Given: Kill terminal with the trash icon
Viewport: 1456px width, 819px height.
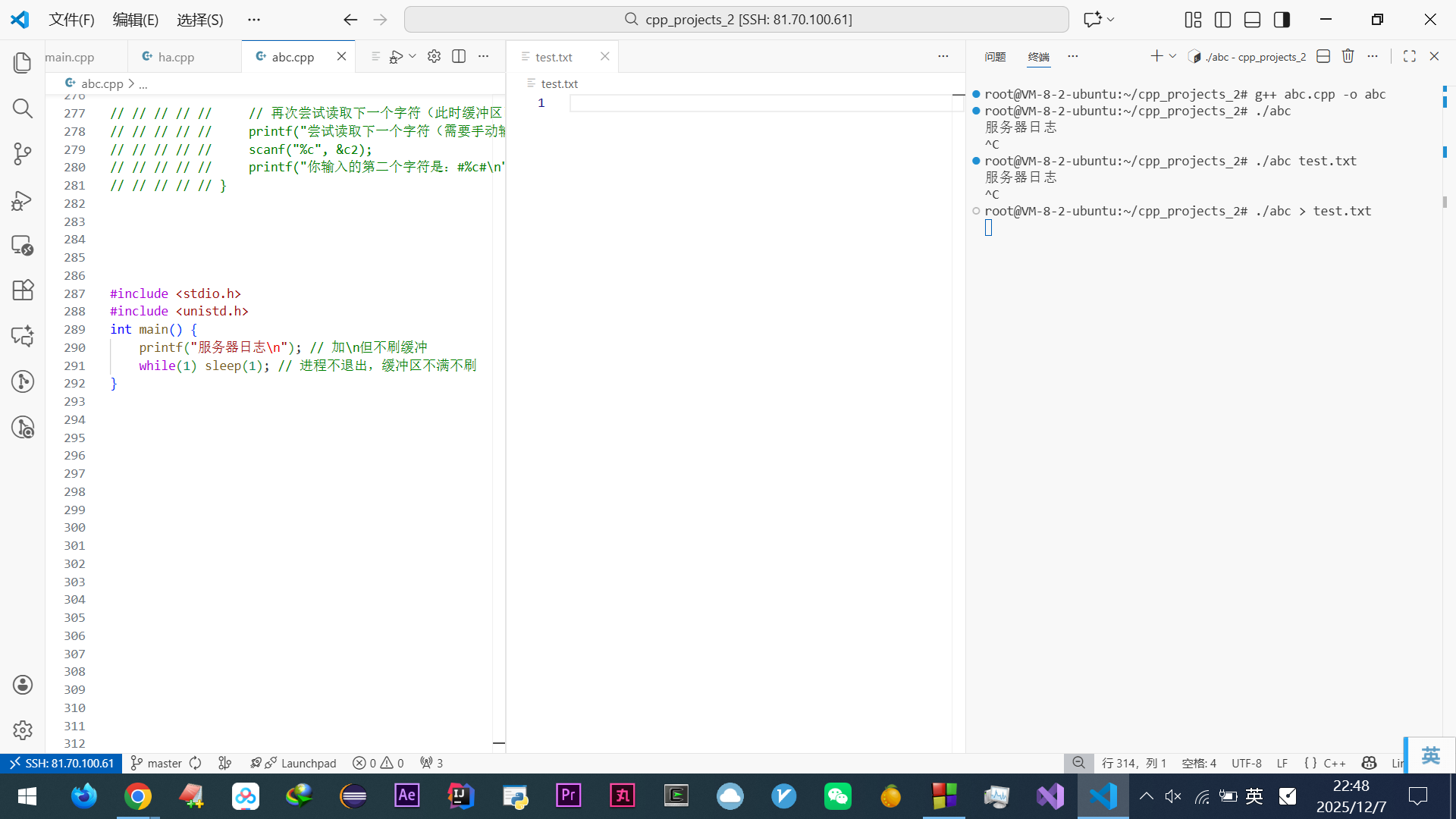Looking at the screenshot, I should tap(1348, 56).
